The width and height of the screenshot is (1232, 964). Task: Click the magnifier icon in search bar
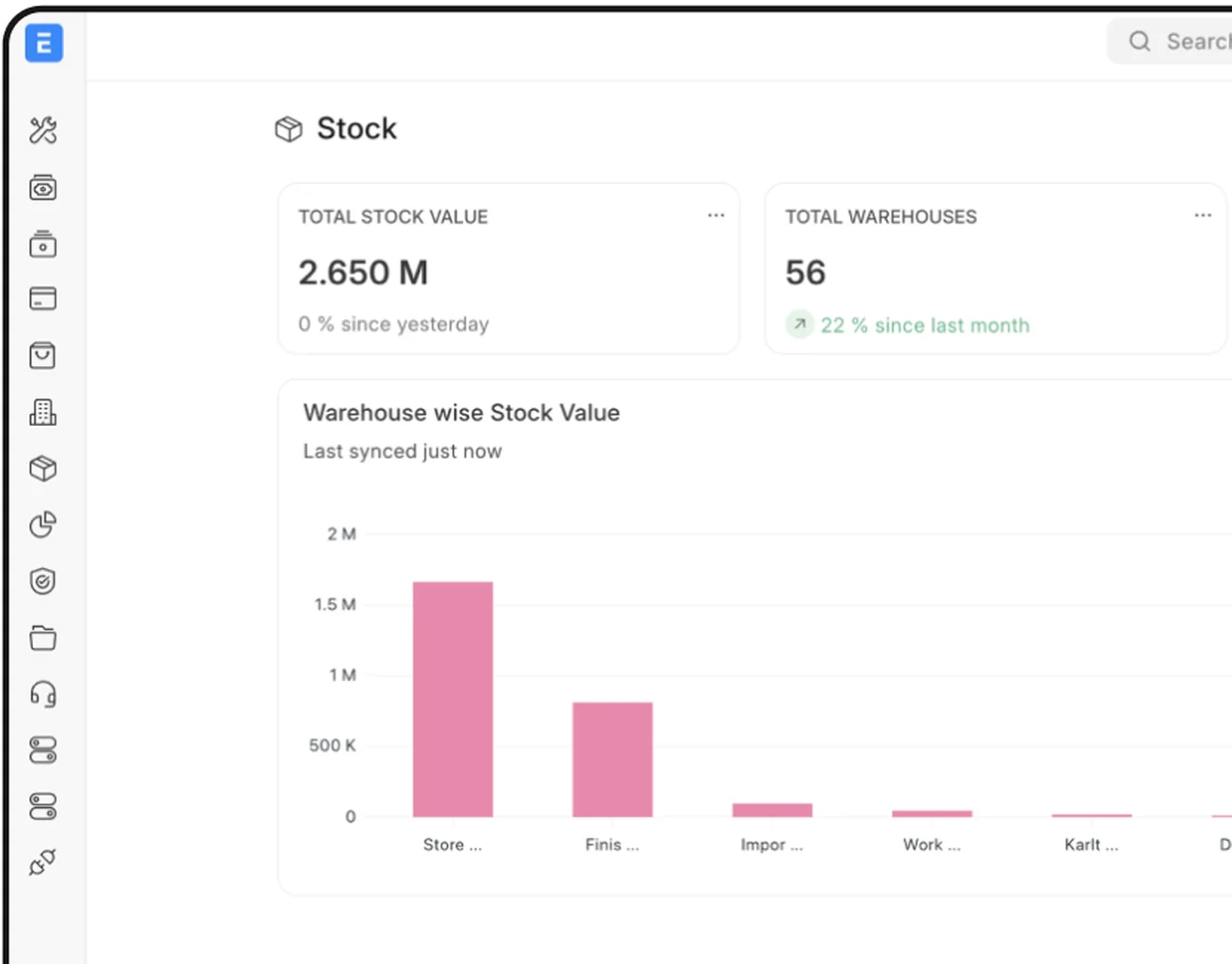tap(1140, 41)
